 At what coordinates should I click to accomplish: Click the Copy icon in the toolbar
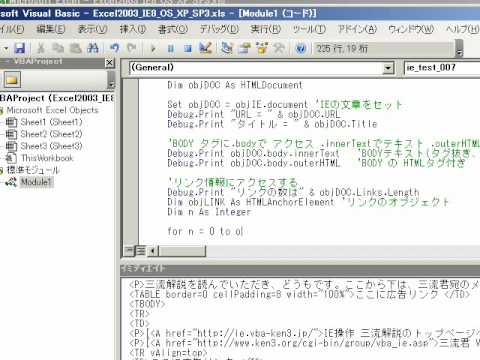pyautogui.click(x=58, y=48)
